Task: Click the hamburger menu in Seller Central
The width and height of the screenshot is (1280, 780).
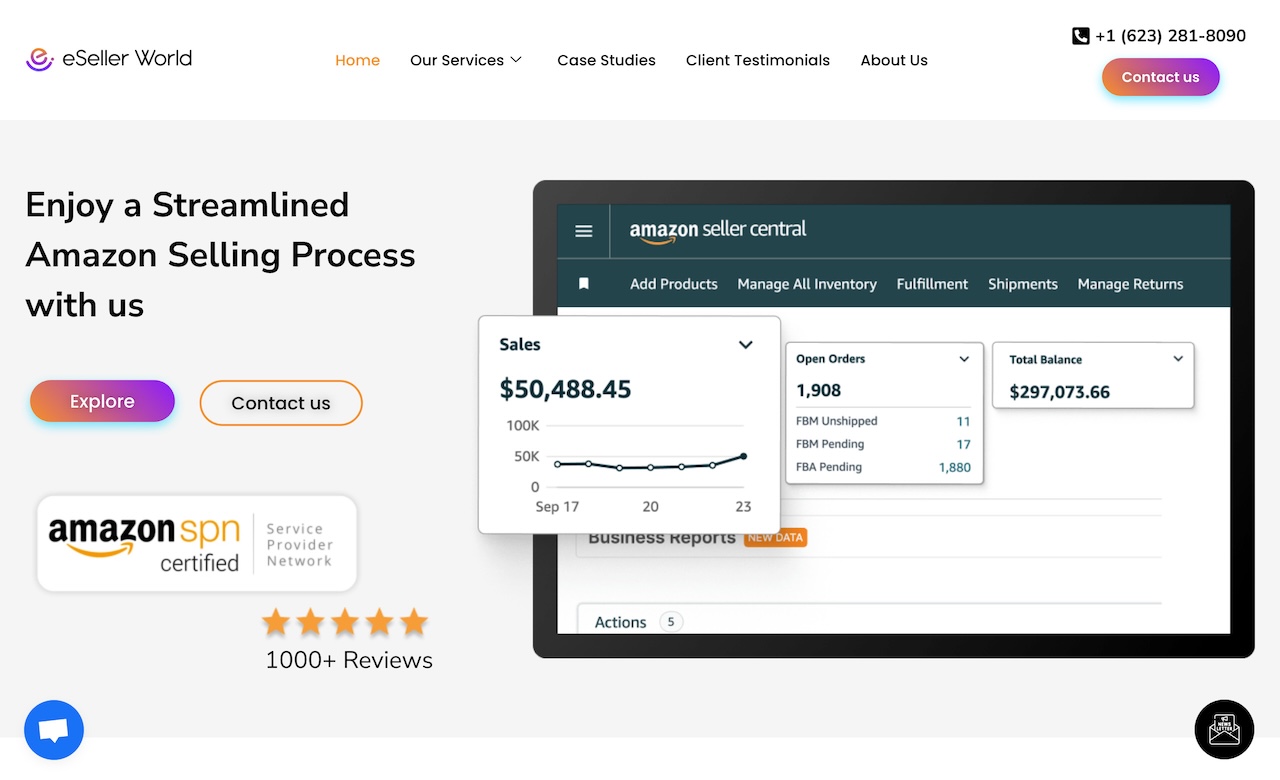Action: point(584,231)
